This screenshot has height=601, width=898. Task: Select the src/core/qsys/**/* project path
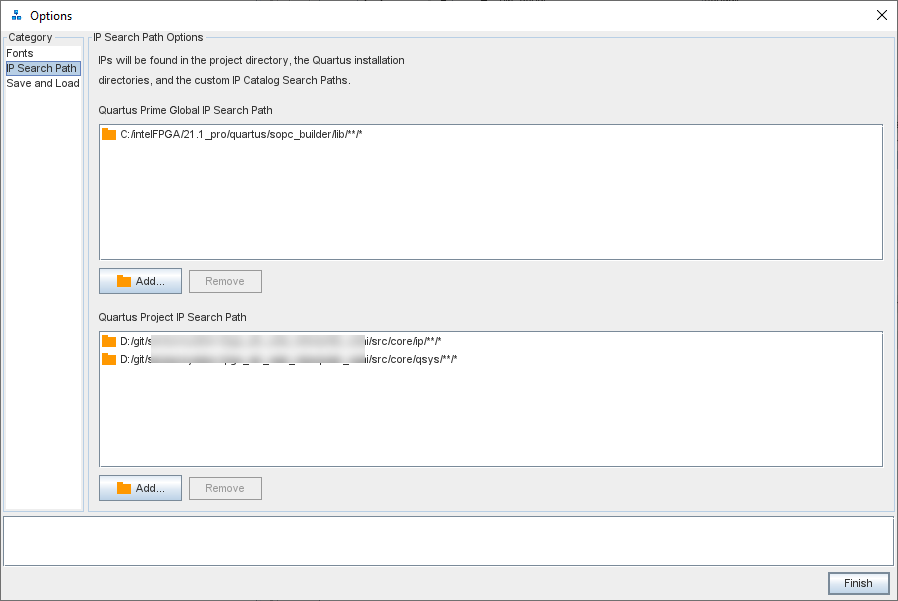pos(288,359)
